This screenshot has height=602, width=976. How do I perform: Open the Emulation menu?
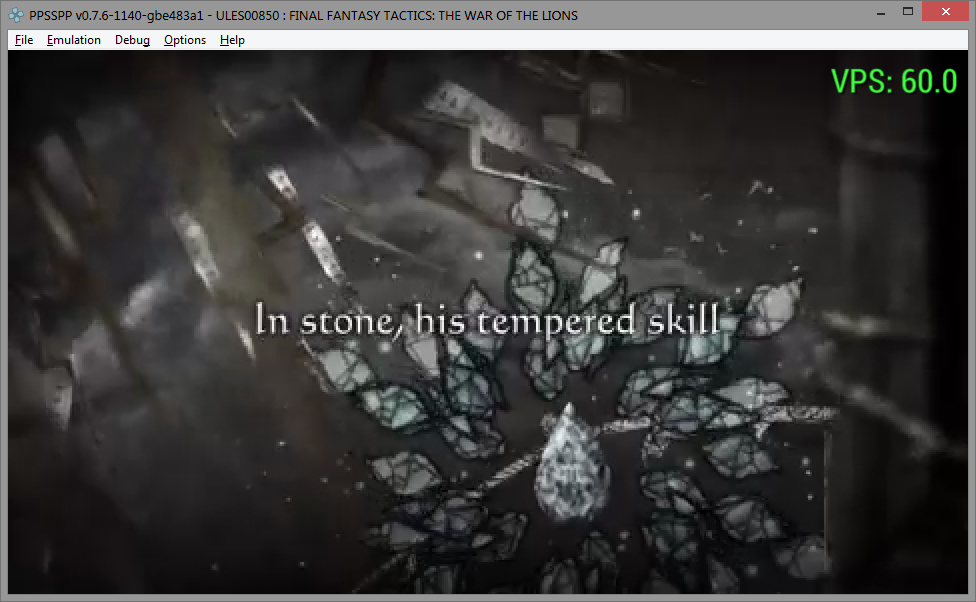click(x=74, y=40)
